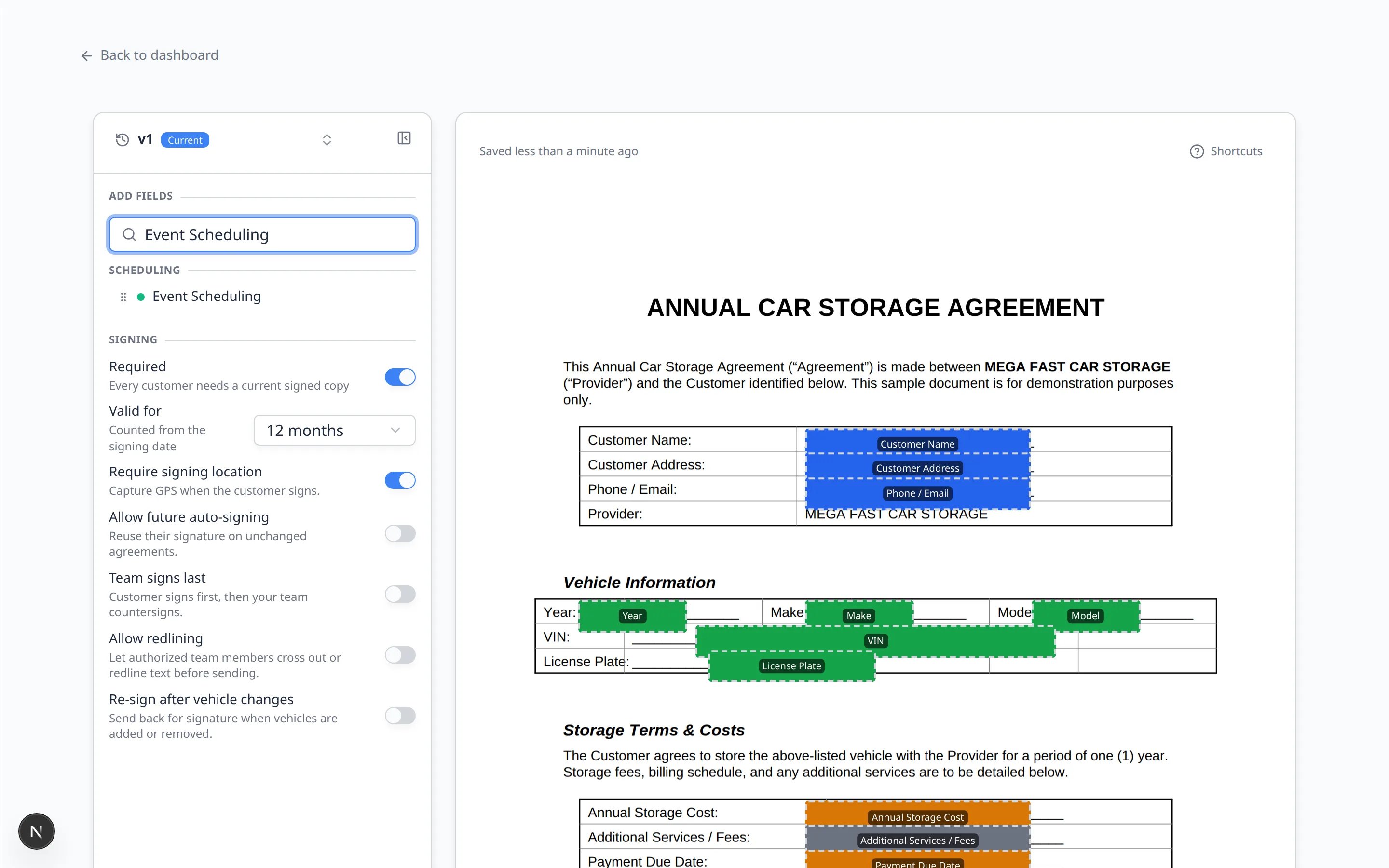Screen dimensions: 1389x868
Task: Click the 'ANNUAL CAR STORAGE AGREEMENT' title
Action: pos(875,308)
